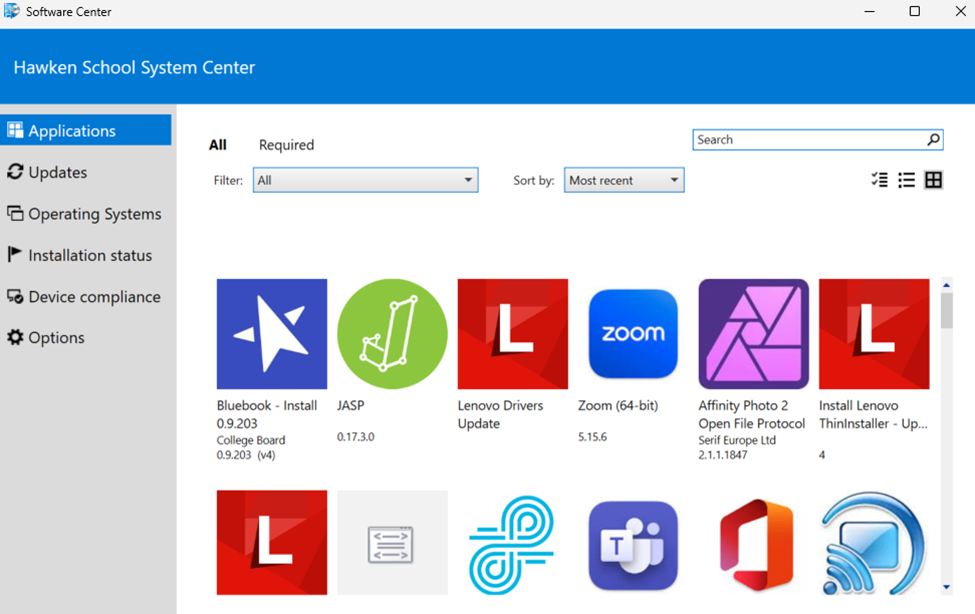Open the Bluebook app tile
The width and height of the screenshot is (975, 614).
point(271,334)
